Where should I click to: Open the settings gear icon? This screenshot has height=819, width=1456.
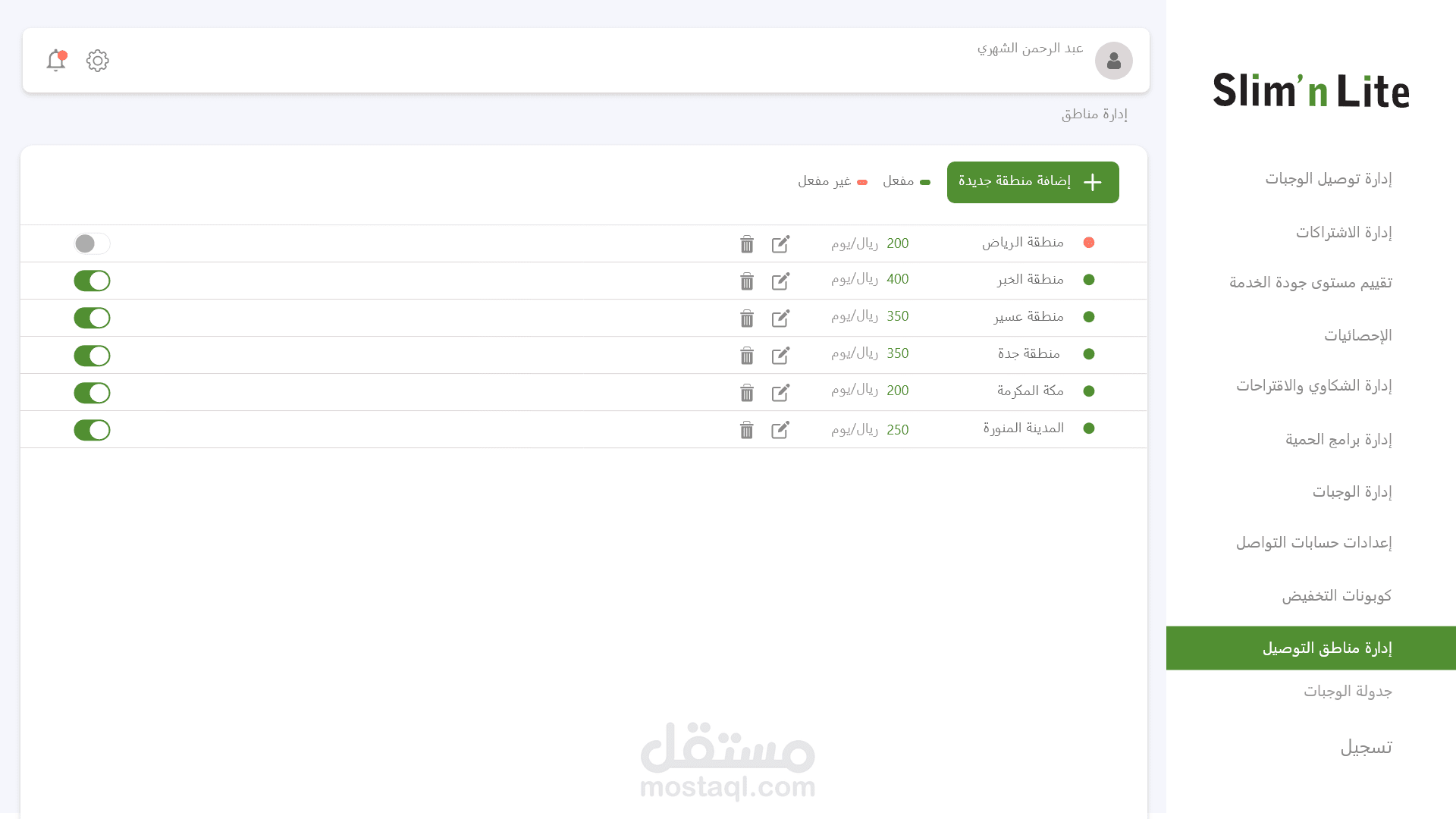coord(97,61)
